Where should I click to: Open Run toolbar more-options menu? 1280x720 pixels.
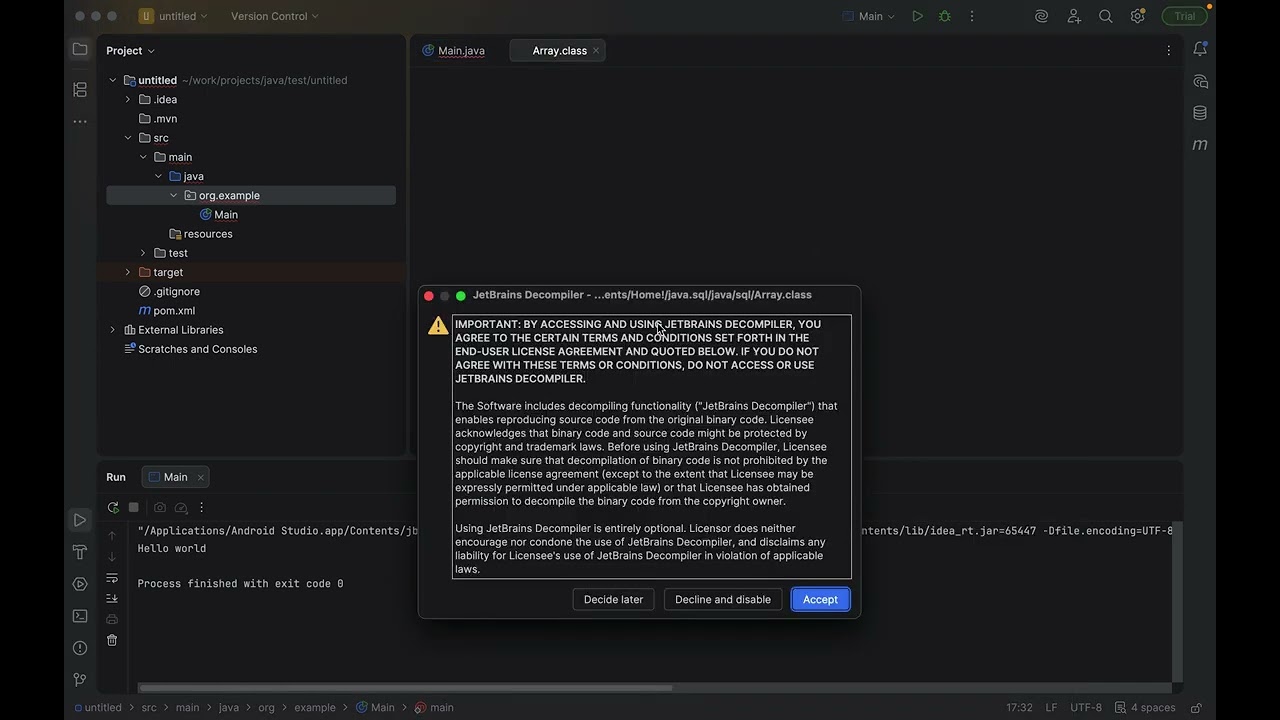201,508
